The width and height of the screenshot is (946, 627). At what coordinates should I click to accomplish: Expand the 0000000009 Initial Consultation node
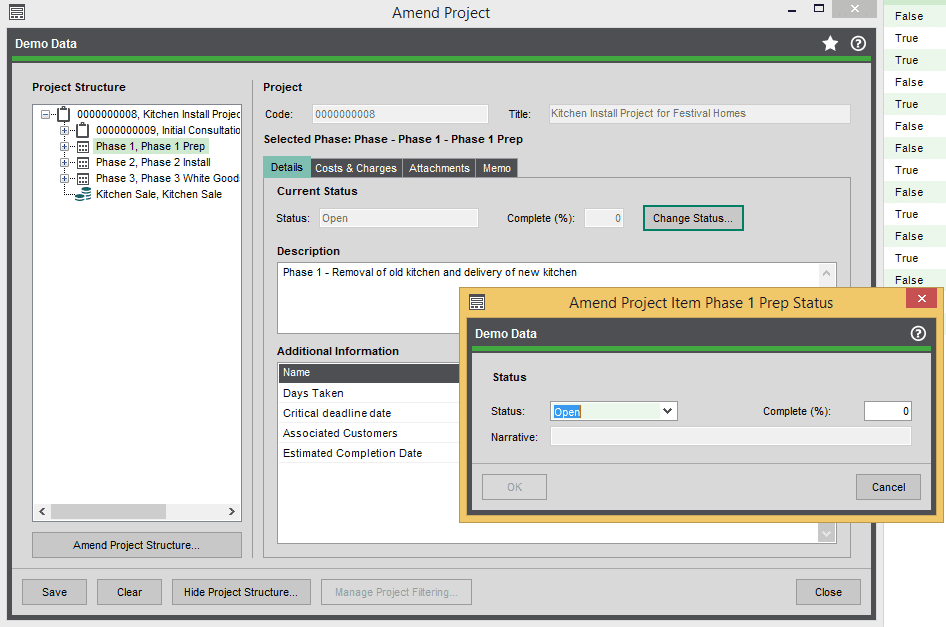click(64, 130)
